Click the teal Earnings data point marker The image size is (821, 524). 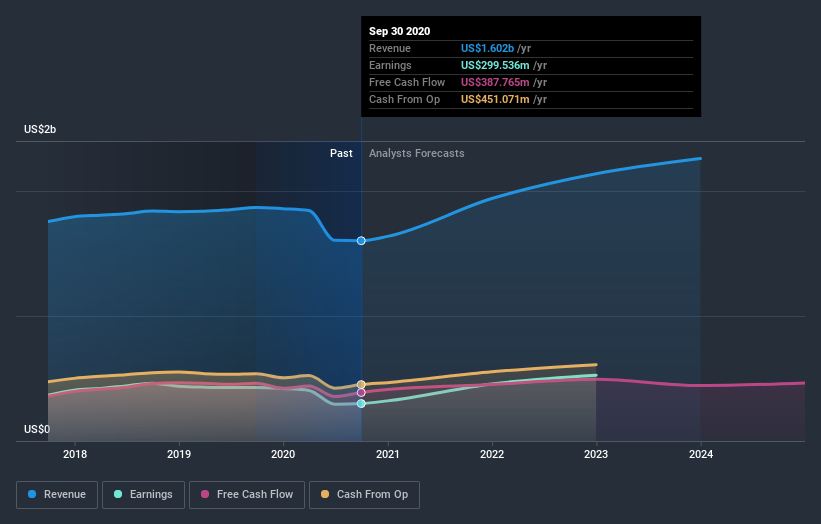pos(361,404)
